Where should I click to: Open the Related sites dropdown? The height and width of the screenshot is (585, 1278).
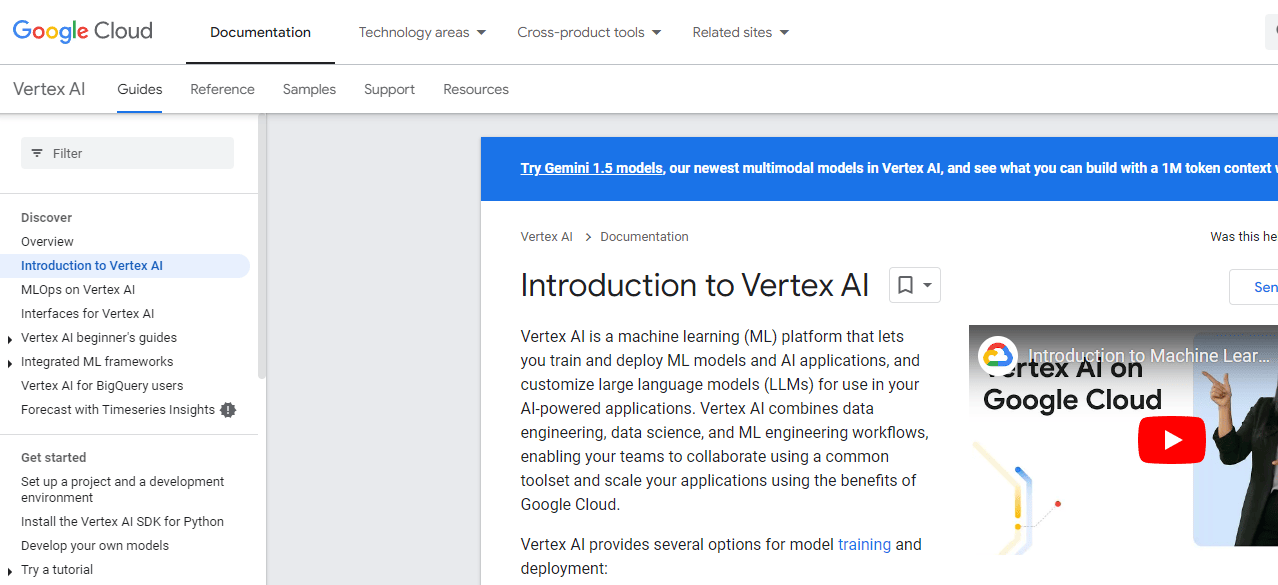pos(740,32)
